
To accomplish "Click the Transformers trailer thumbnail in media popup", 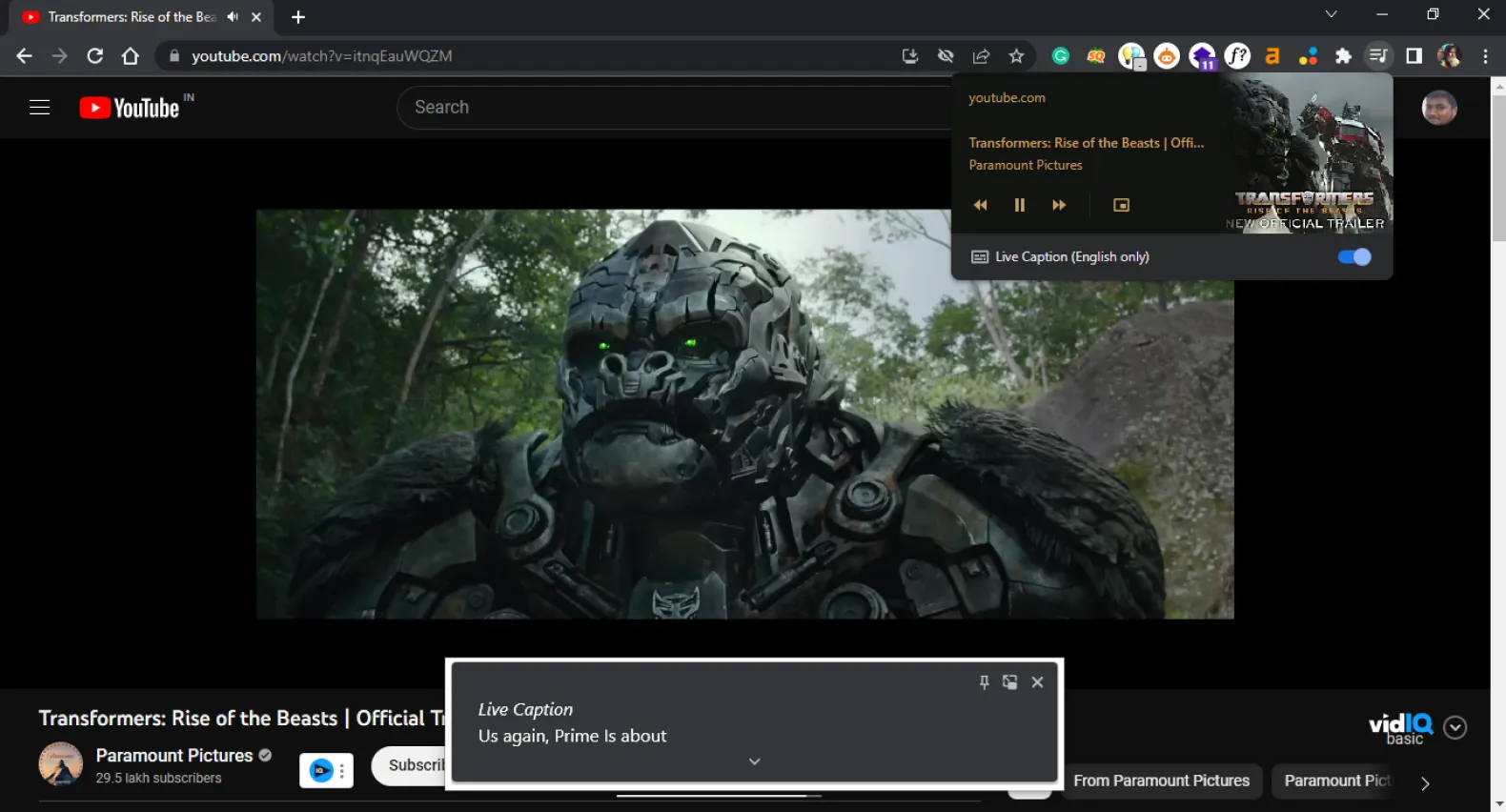I will pyautogui.click(x=1308, y=155).
